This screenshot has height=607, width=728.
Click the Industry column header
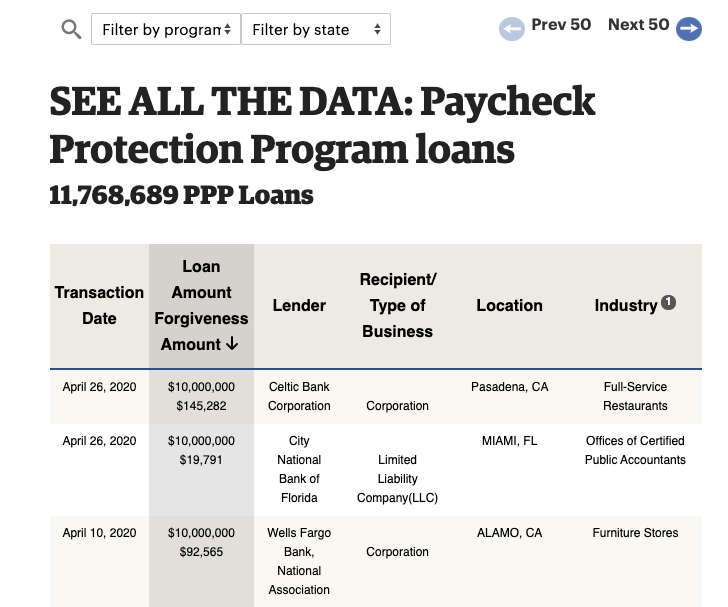626,305
